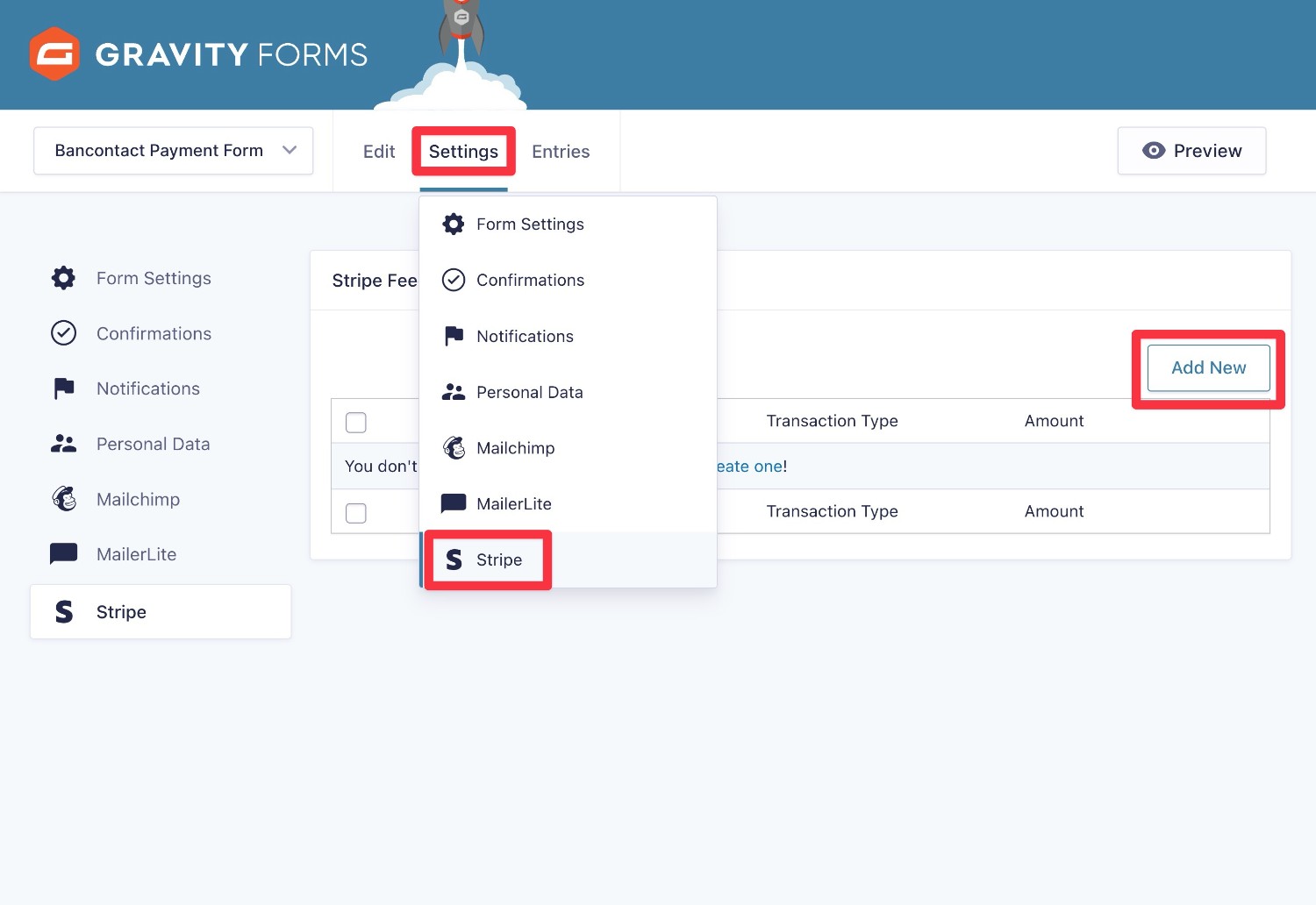
Task: Click the Stripe S icon in sidebar
Action: 63,612
